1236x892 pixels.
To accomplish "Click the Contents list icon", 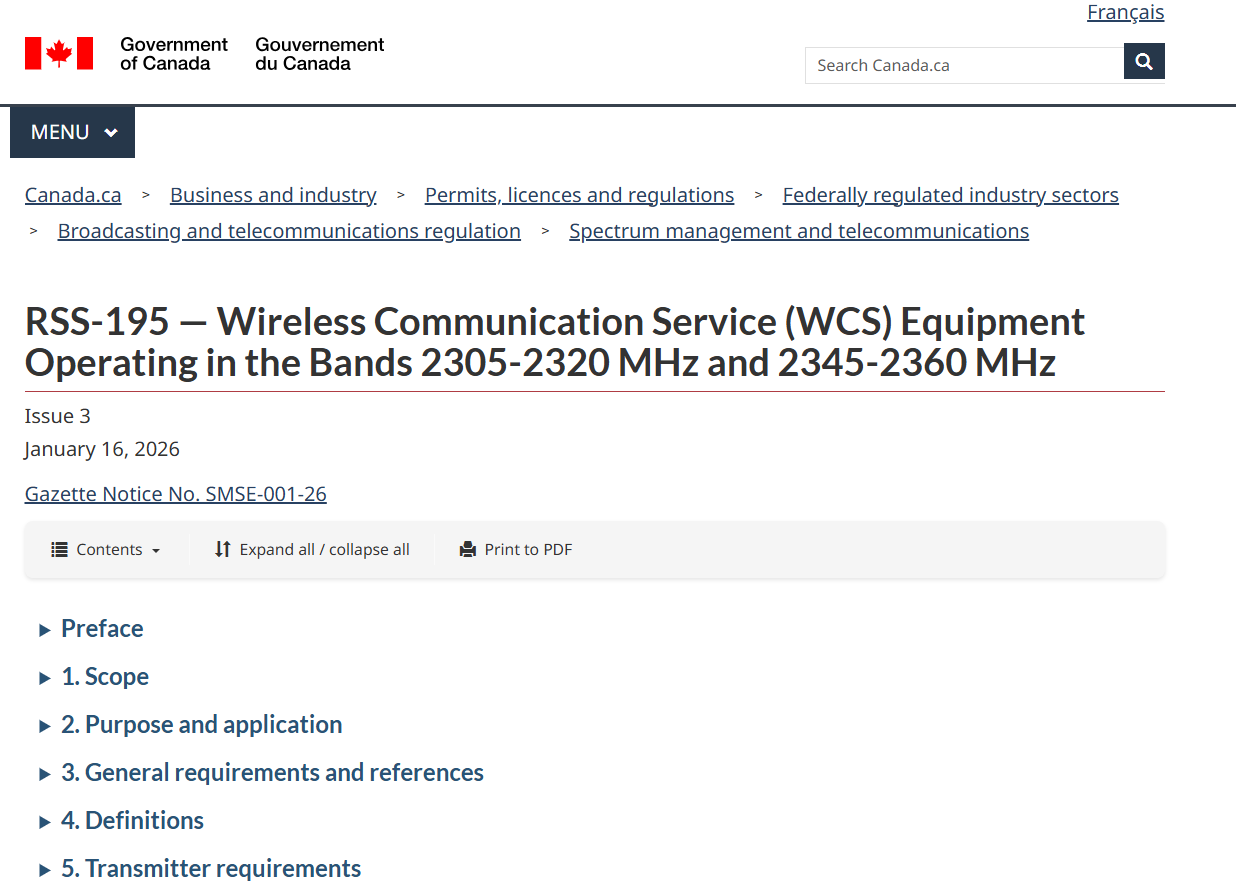I will 60,550.
